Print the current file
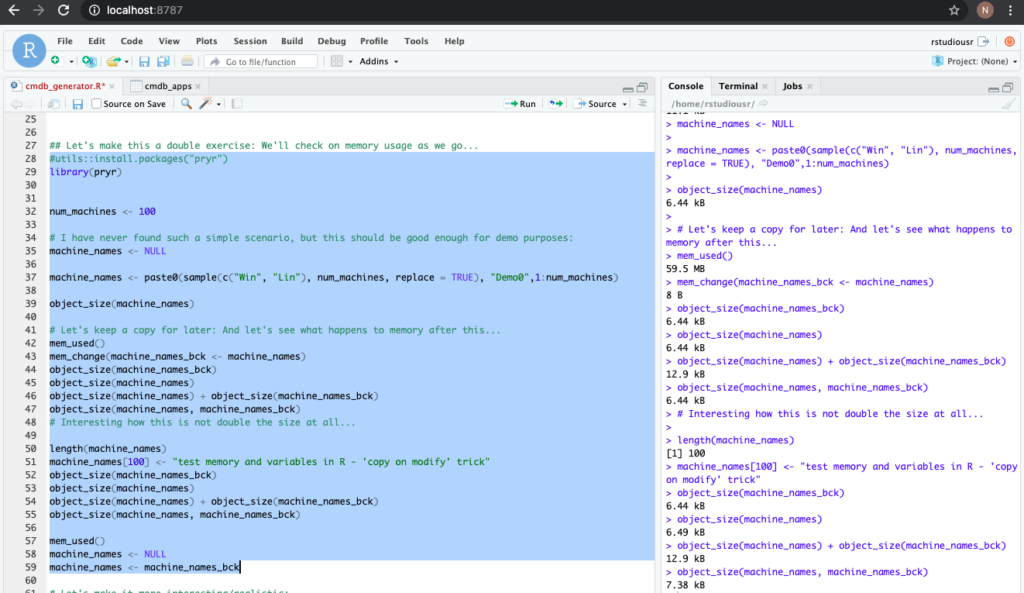The height and width of the screenshot is (593, 1024). pyautogui.click(x=187, y=61)
